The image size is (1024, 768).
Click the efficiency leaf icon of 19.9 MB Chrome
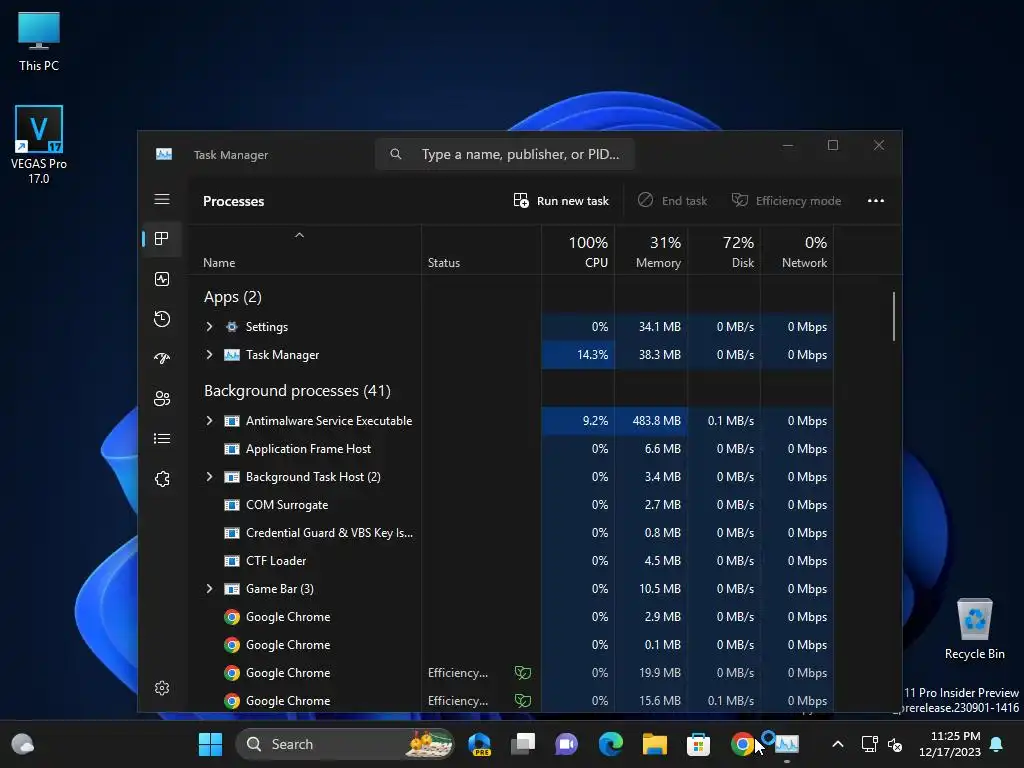(522, 673)
